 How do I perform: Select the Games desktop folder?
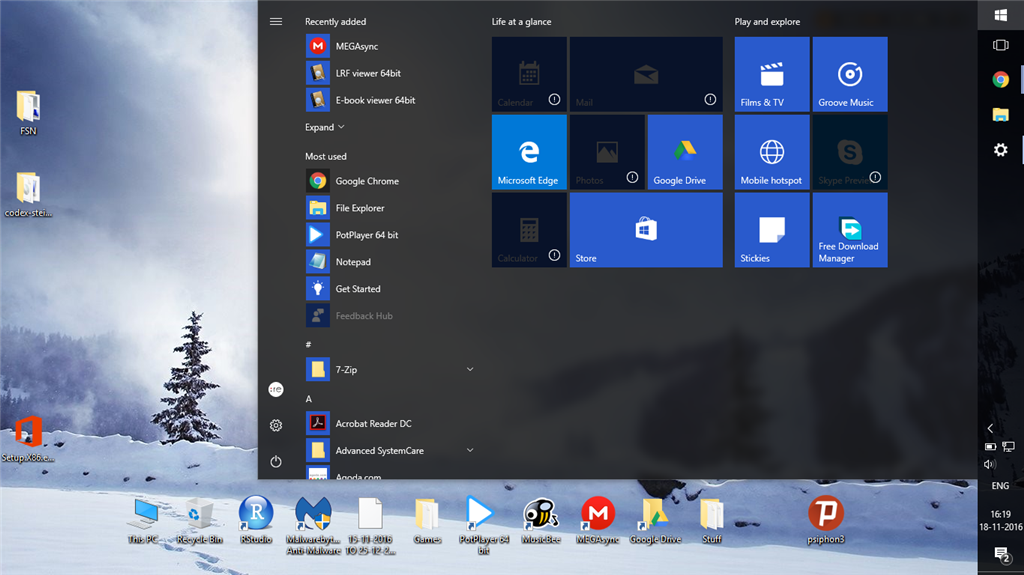pyautogui.click(x=427, y=521)
